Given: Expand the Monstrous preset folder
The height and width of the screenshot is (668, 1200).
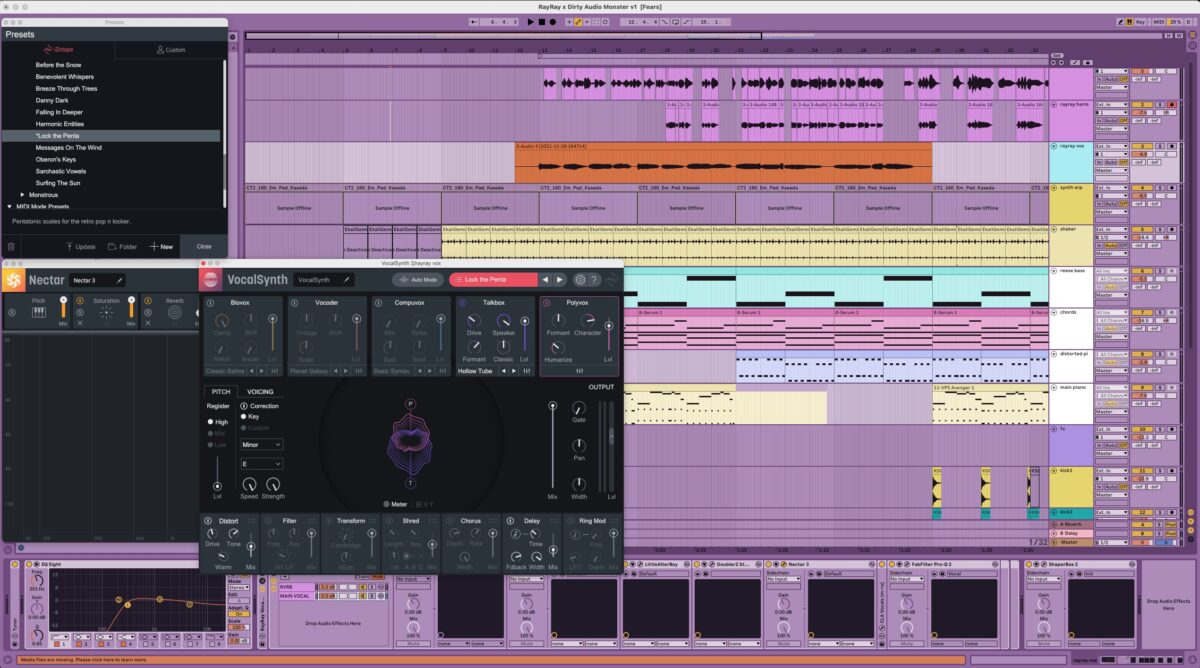Looking at the screenshot, I should 23,195.
